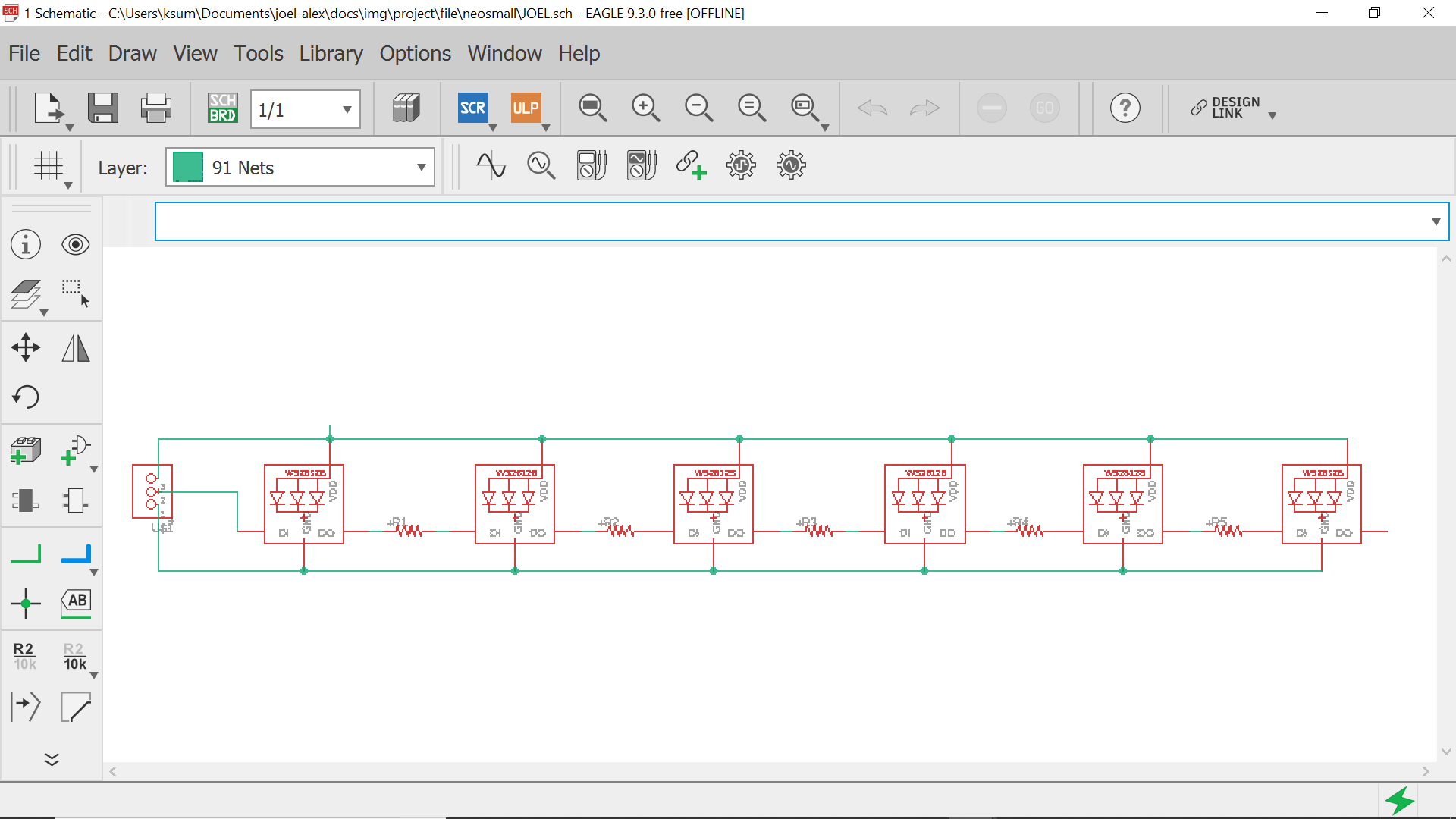
Task: Click the Switch to Board (SCH/BRD) icon
Action: 223,108
